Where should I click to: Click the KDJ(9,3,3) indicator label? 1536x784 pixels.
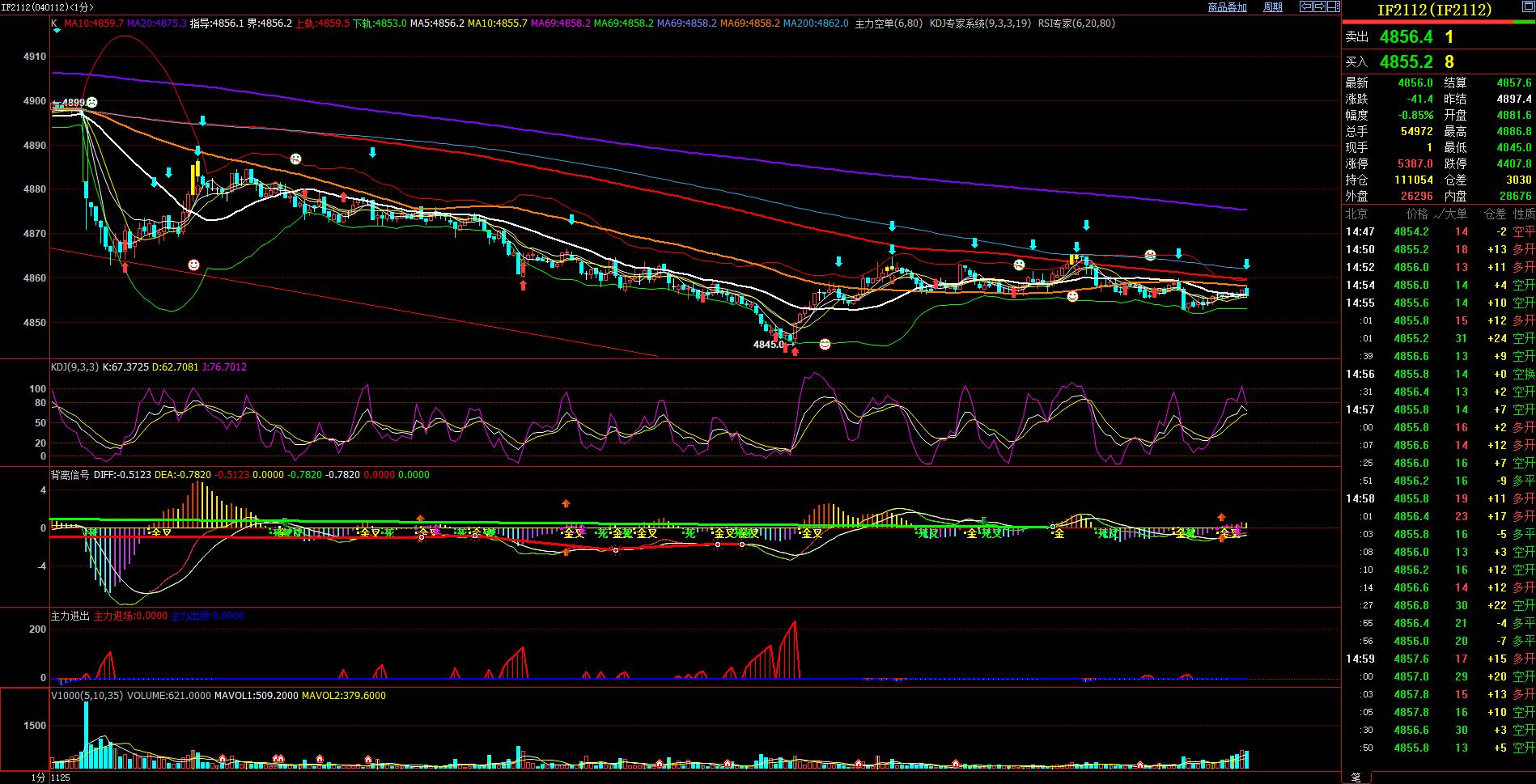[x=74, y=367]
